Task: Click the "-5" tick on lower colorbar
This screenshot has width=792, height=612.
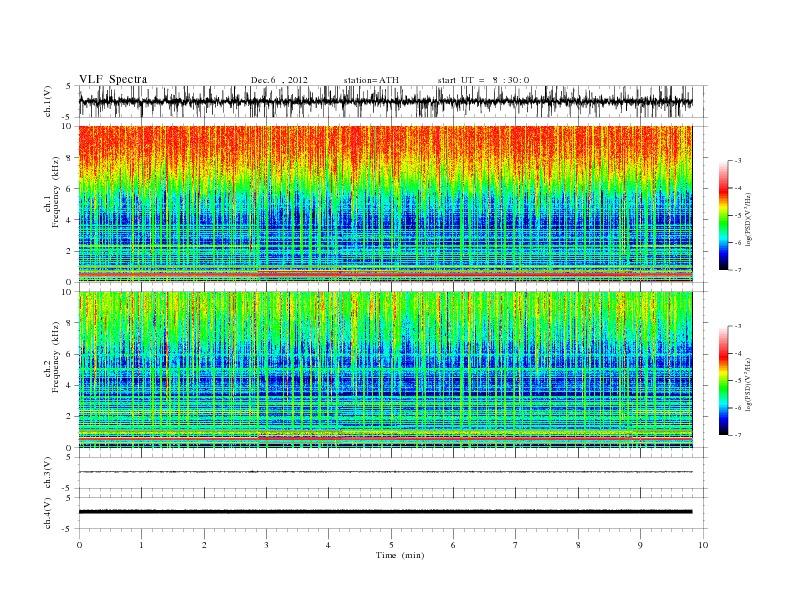Action: [737, 381]
